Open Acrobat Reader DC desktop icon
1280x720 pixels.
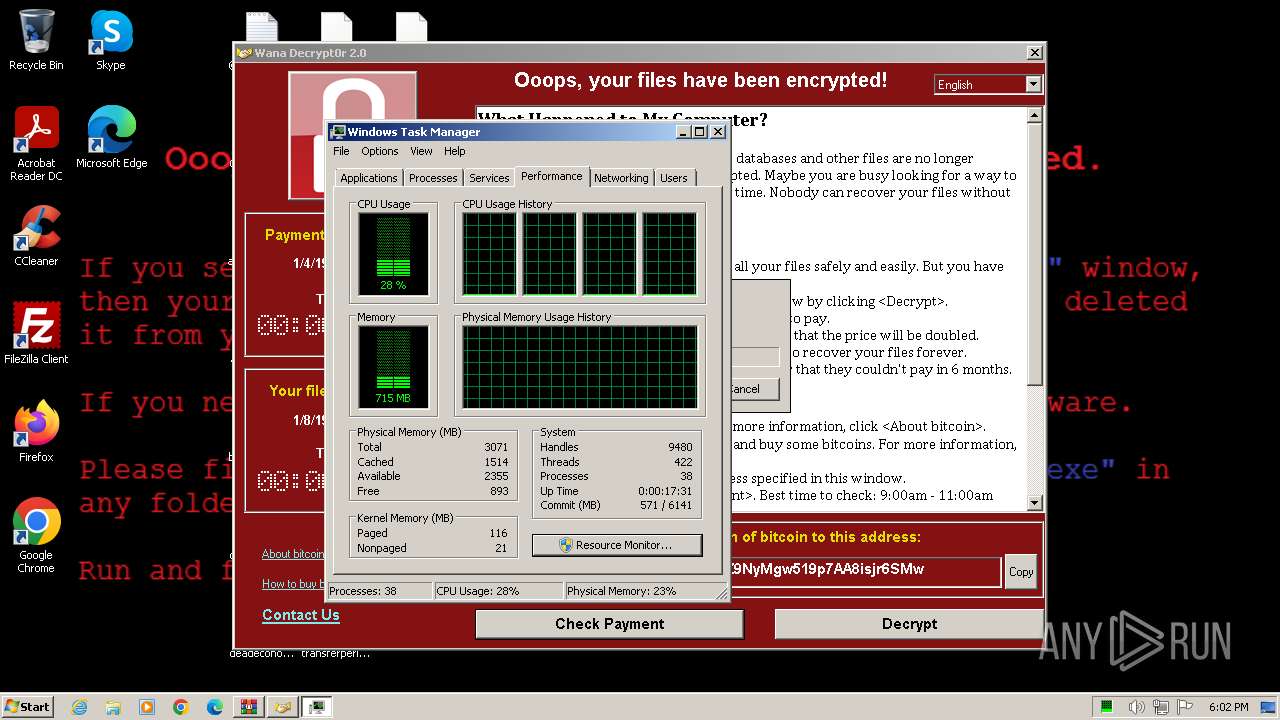point(36,144)
